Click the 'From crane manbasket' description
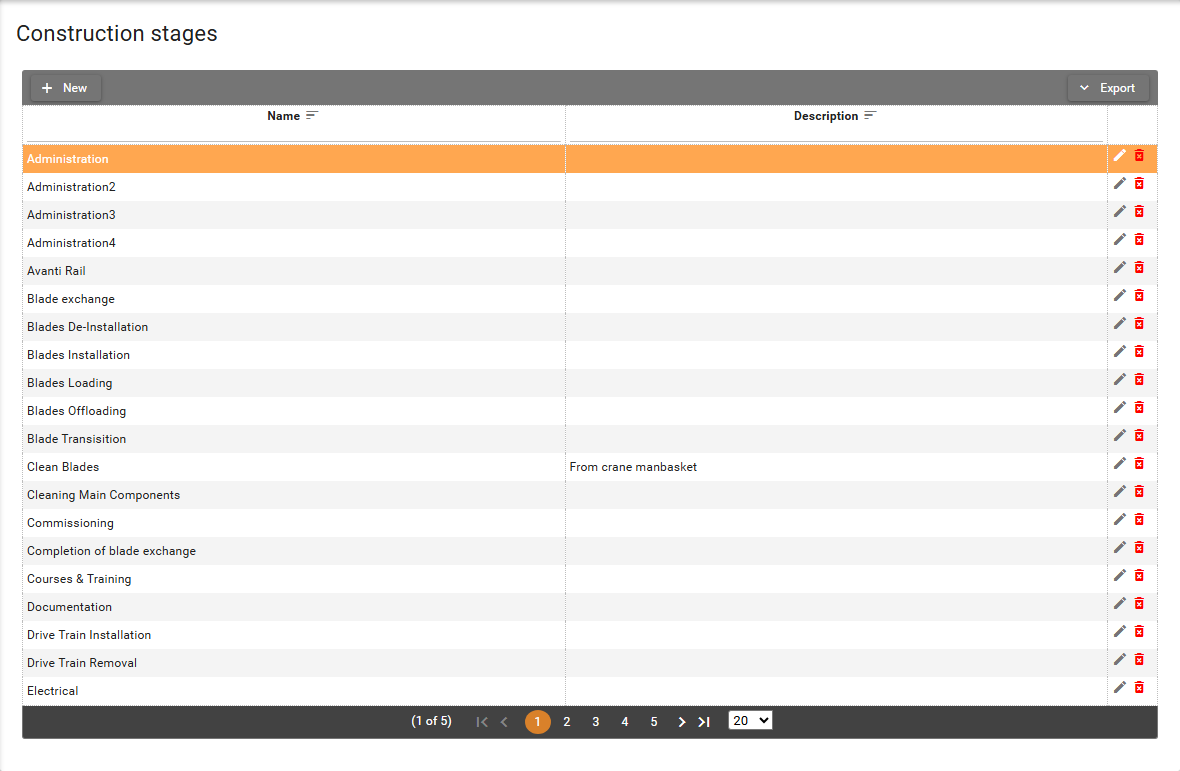The image size is (1180, 771). pyautogui.click(x=633, y=467)
